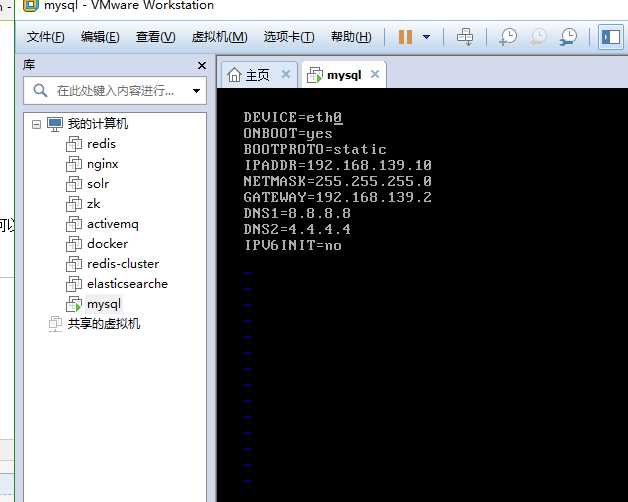
Task: Open the snapshot manager icon
Action: pyautogui.click(x=568, y=37)
